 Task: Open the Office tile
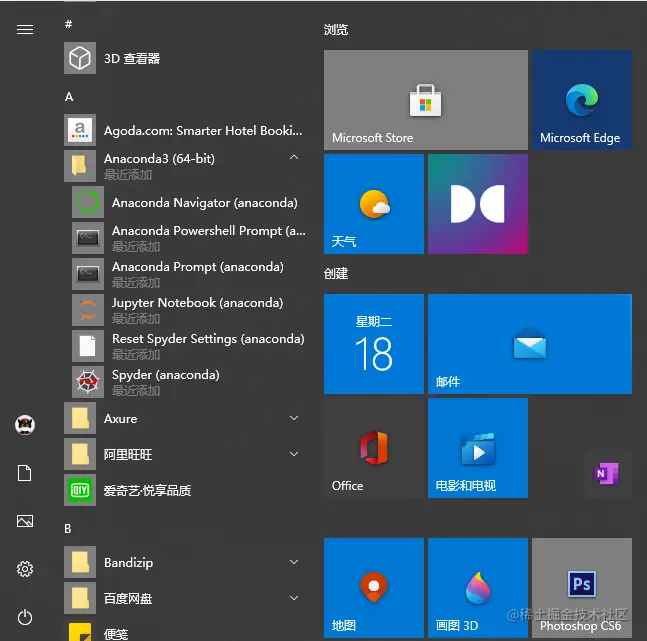[x=374, y=448]
